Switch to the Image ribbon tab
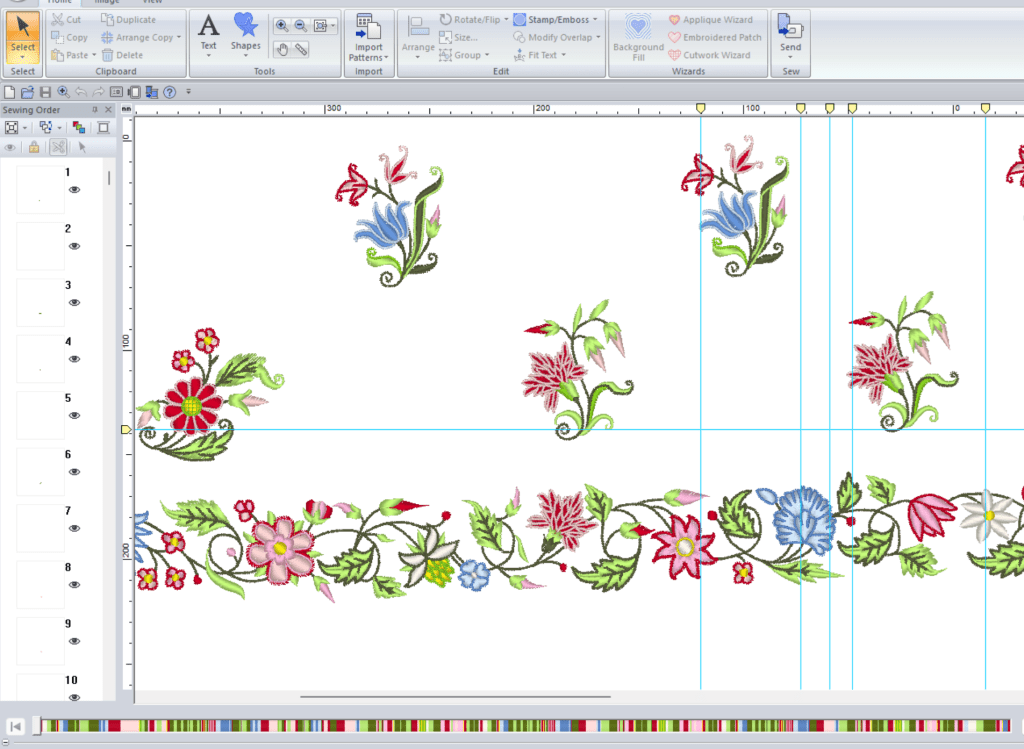This screenshot has width=1024, height=749. point(106,2)
